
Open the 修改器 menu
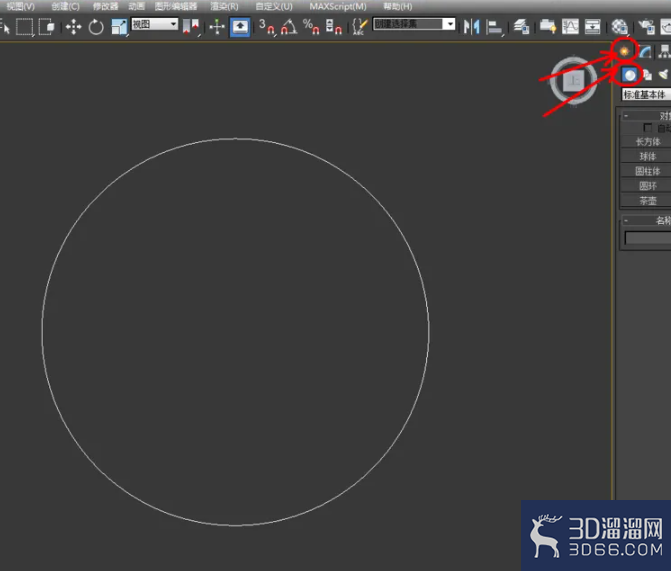pos(105,6)
